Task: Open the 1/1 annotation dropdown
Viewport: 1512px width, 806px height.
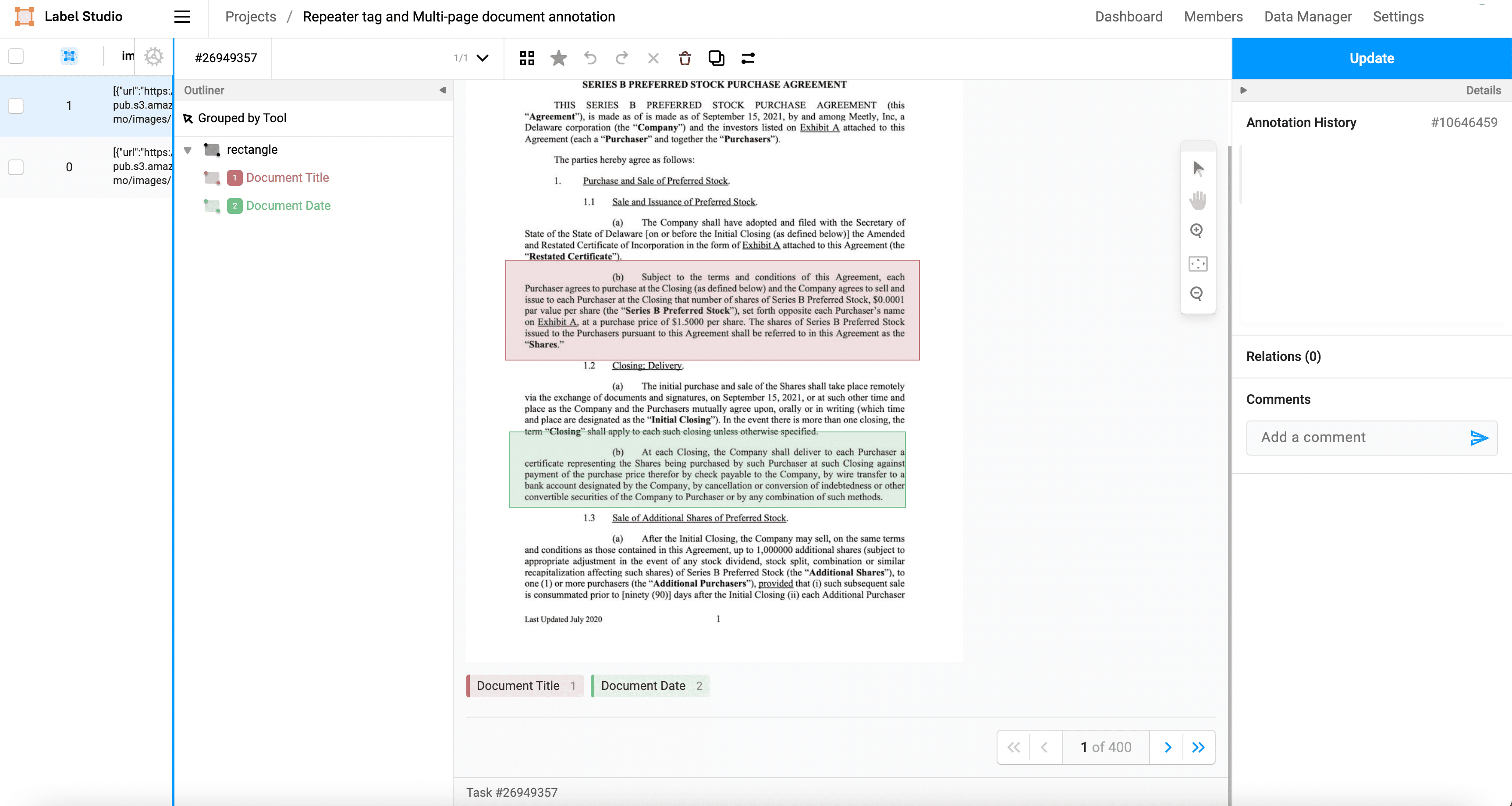Action: pyautogui.click(x=483, y=58)
